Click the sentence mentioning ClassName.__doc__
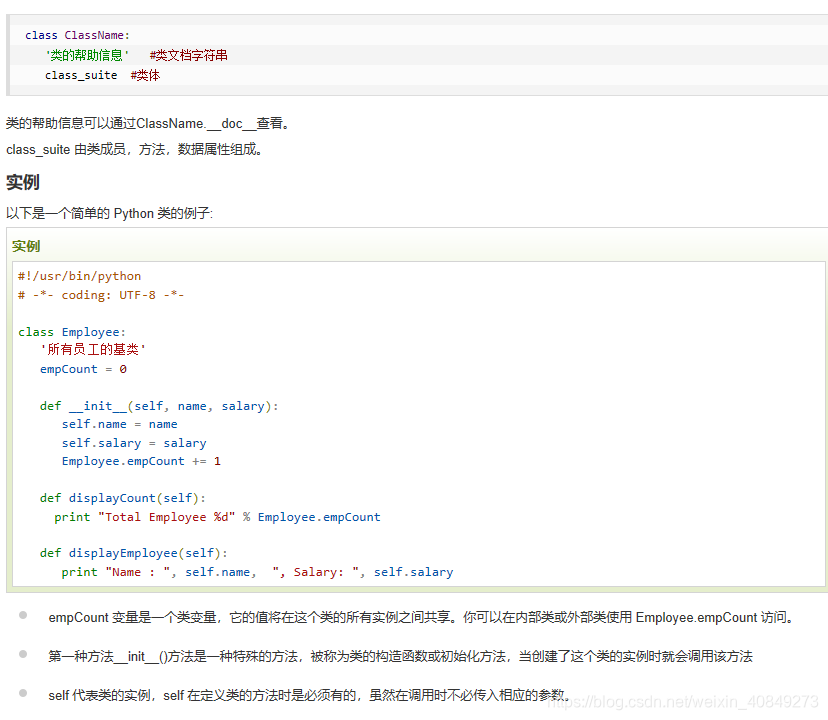 pyautogui.click(x=148, y=124)
